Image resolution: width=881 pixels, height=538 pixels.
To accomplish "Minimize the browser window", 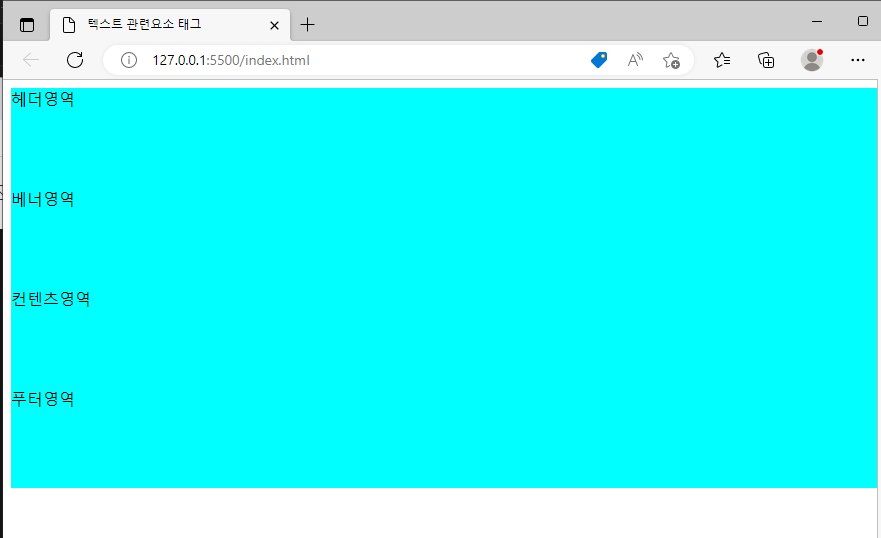I will tap(817, 21).
